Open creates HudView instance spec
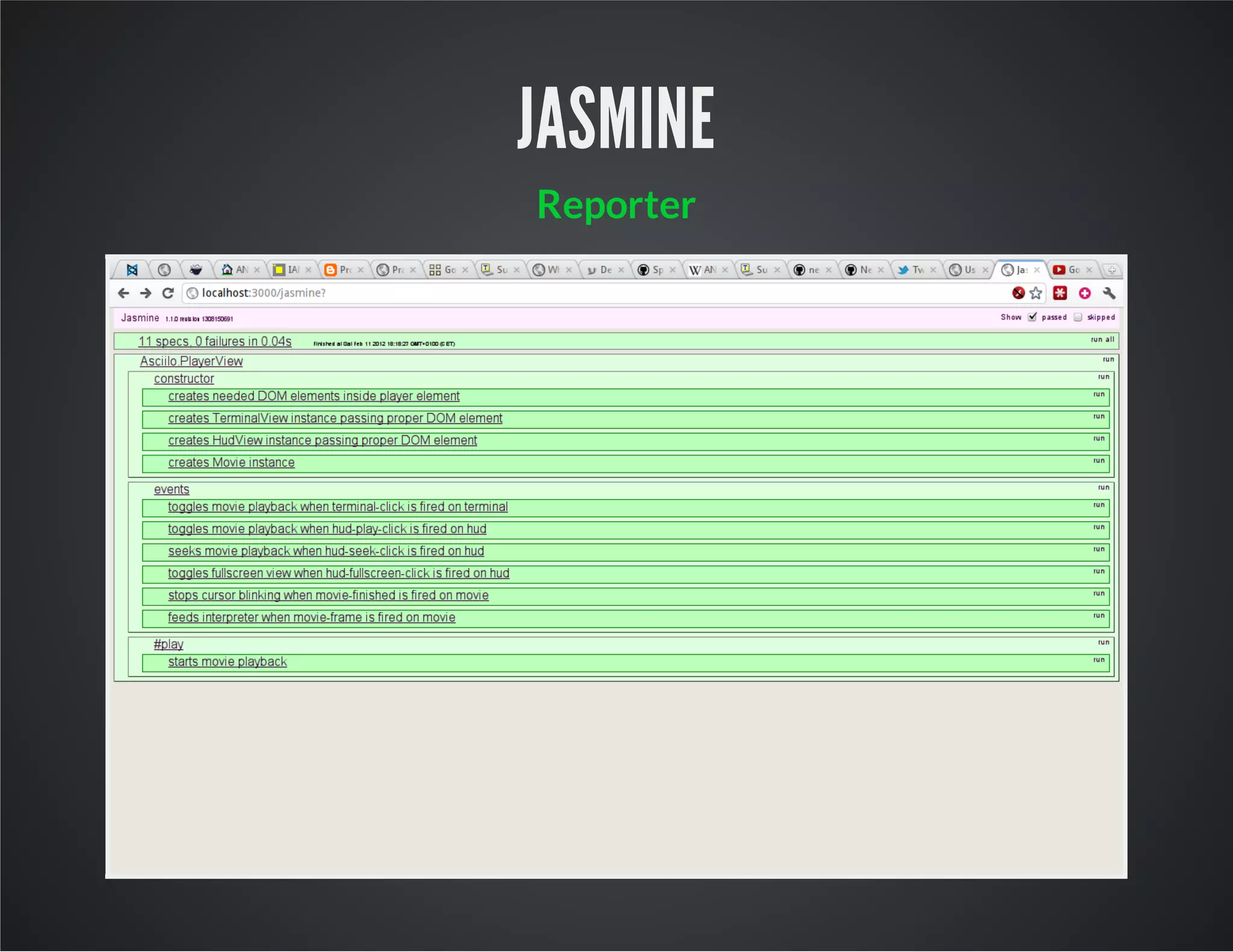Screen dimensions: 1233x952 (x=322, y=440)
